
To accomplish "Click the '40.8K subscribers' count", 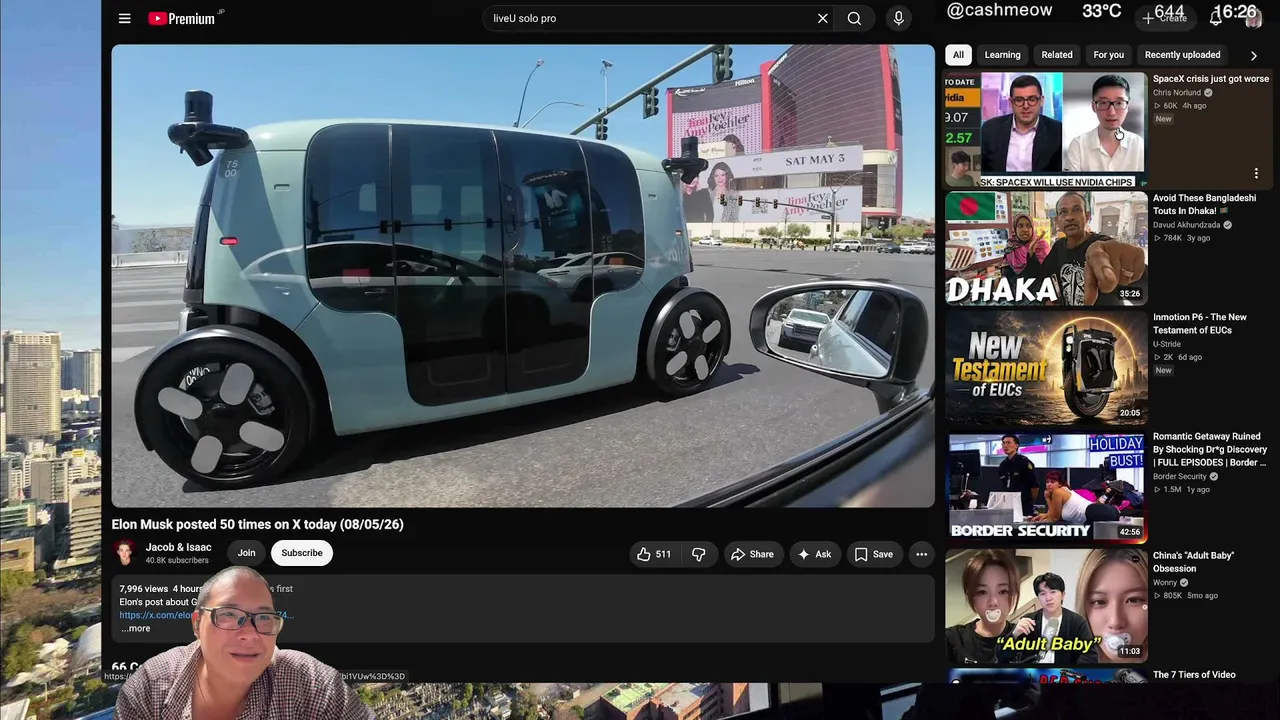I will coord(177,560).
